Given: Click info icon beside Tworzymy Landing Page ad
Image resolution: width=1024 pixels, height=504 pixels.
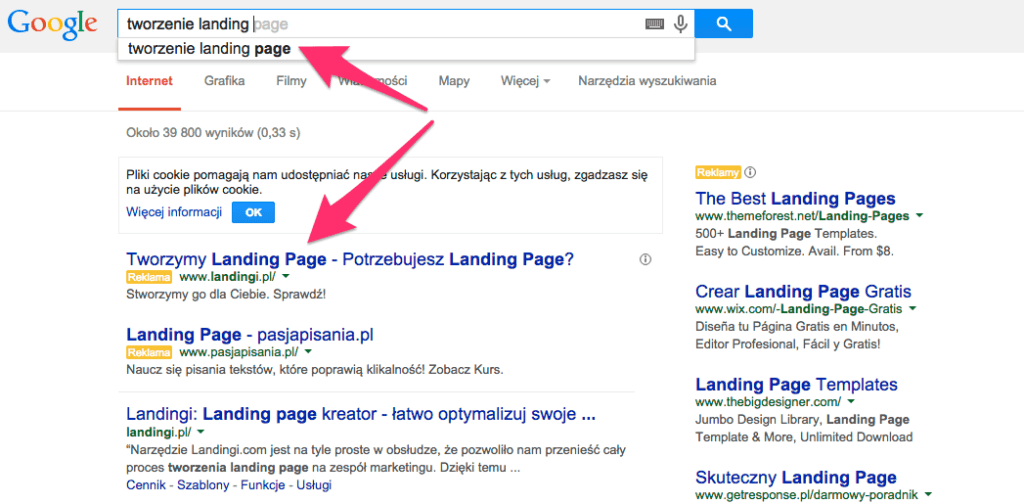Looking at the screenshot, I should coord(646,260).
